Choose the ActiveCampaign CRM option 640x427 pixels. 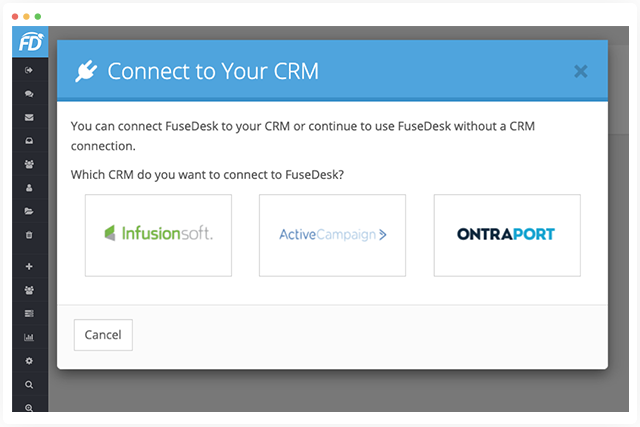tap(332, 235)
